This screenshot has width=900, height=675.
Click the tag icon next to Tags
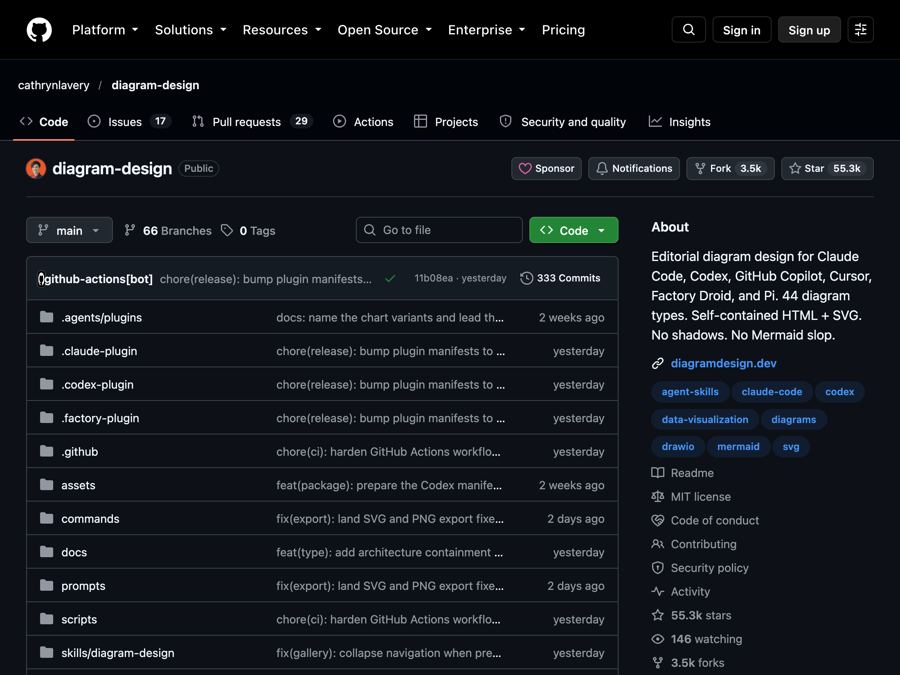pyautogui.click(x=227, y=230)
